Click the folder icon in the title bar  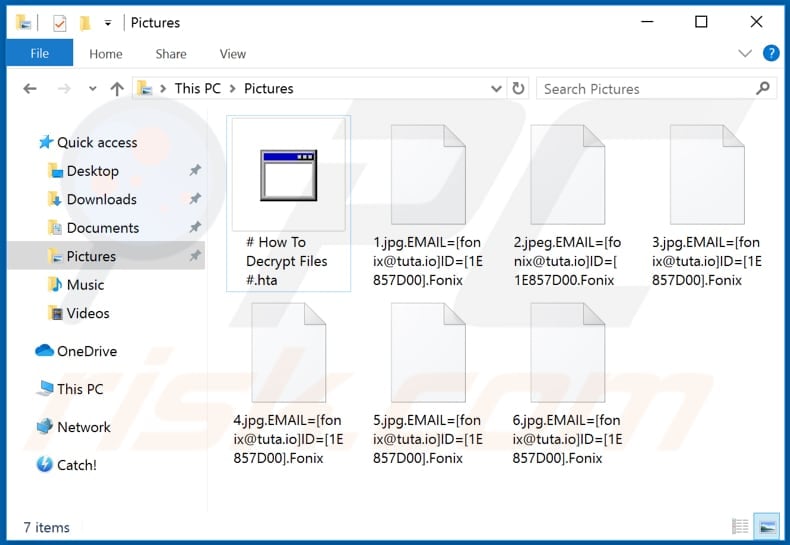[x=23, y=23]
